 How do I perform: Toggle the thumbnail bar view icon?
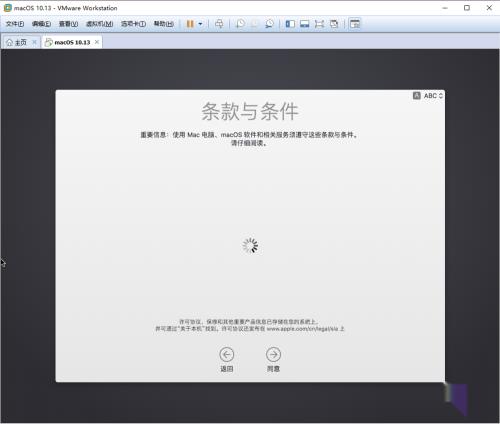(305, 24)
